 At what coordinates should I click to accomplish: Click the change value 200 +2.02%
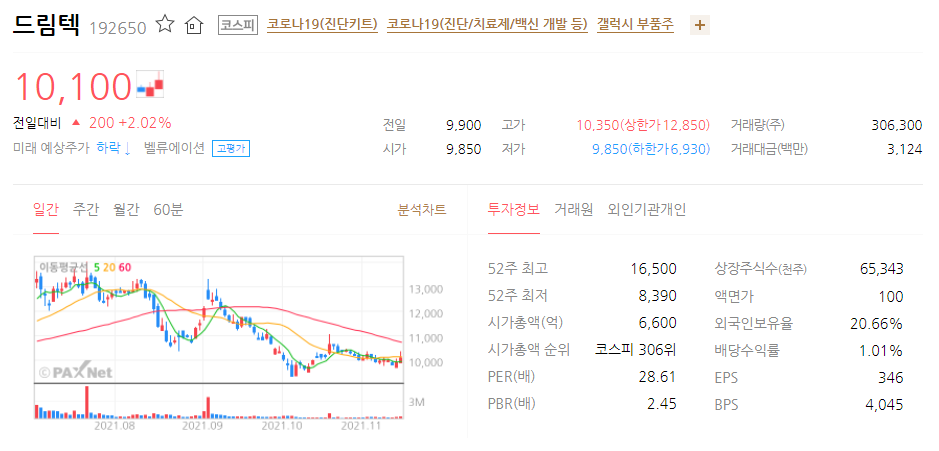130,123
